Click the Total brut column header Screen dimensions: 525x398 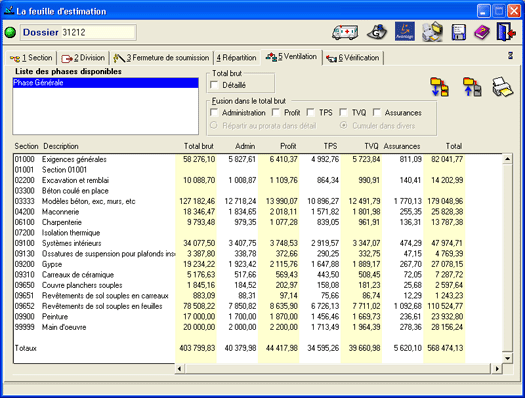pyautogui.click(x=199, y=146)
